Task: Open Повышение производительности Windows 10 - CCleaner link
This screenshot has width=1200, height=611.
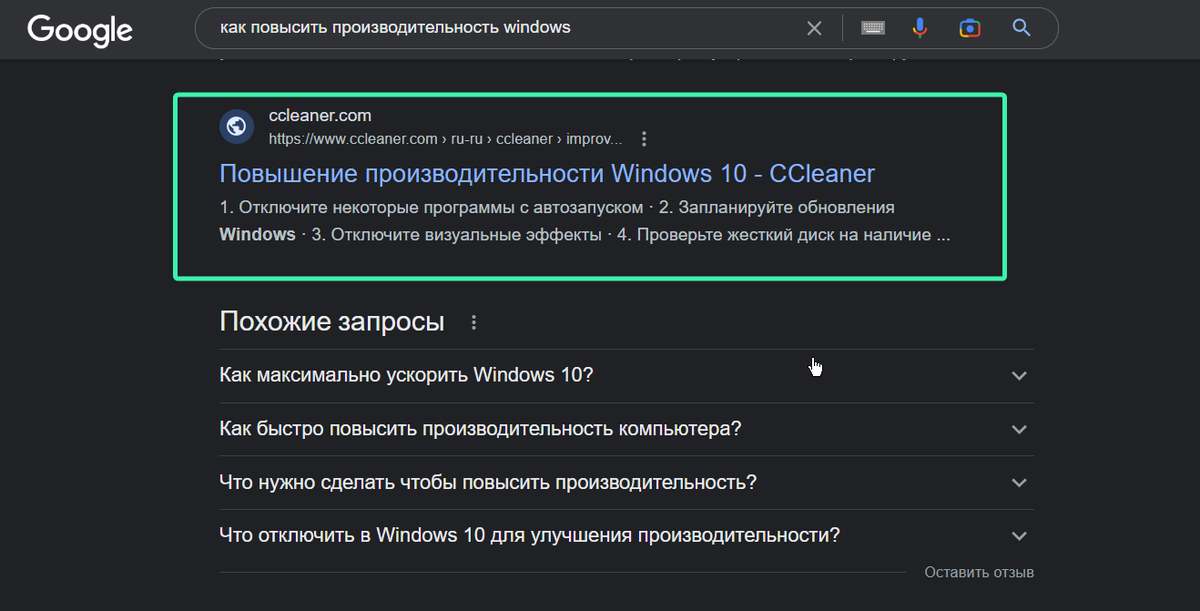Action: 547,173
